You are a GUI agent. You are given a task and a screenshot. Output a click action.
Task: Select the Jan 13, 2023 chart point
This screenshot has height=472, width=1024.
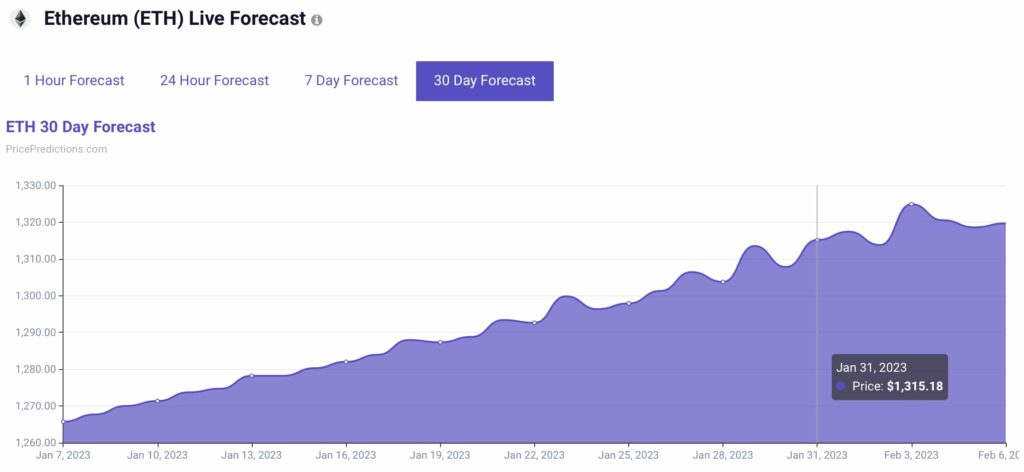251,376
